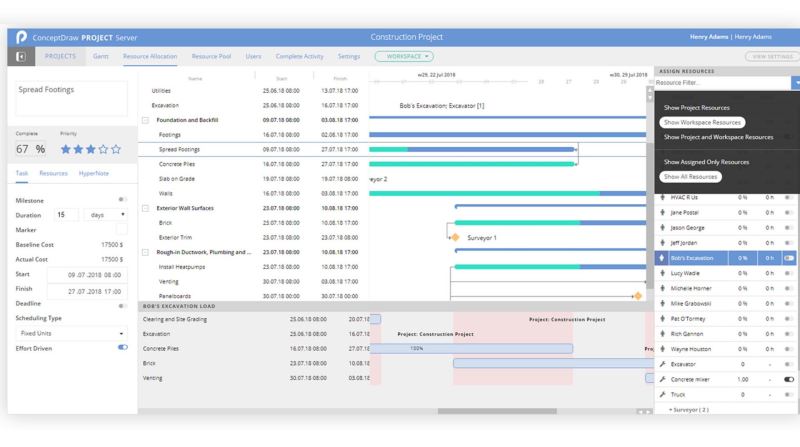Switch to the Resources tab in task panel

tap(53, 173)
